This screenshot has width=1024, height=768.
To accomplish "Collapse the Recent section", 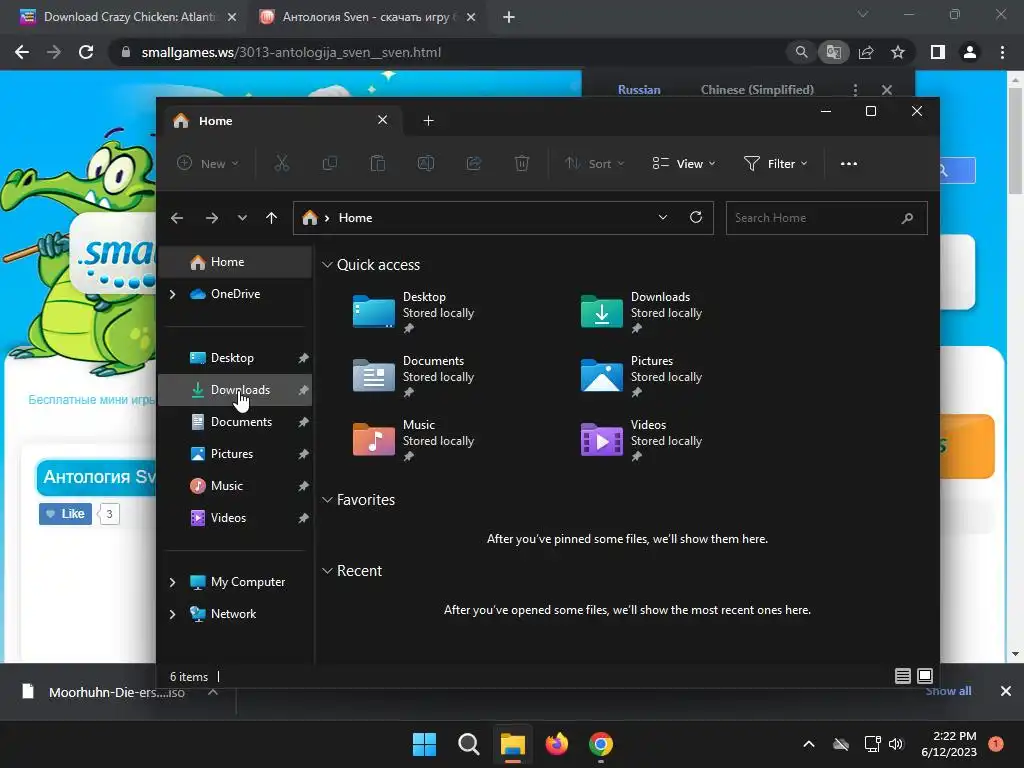I will (327, 571).
